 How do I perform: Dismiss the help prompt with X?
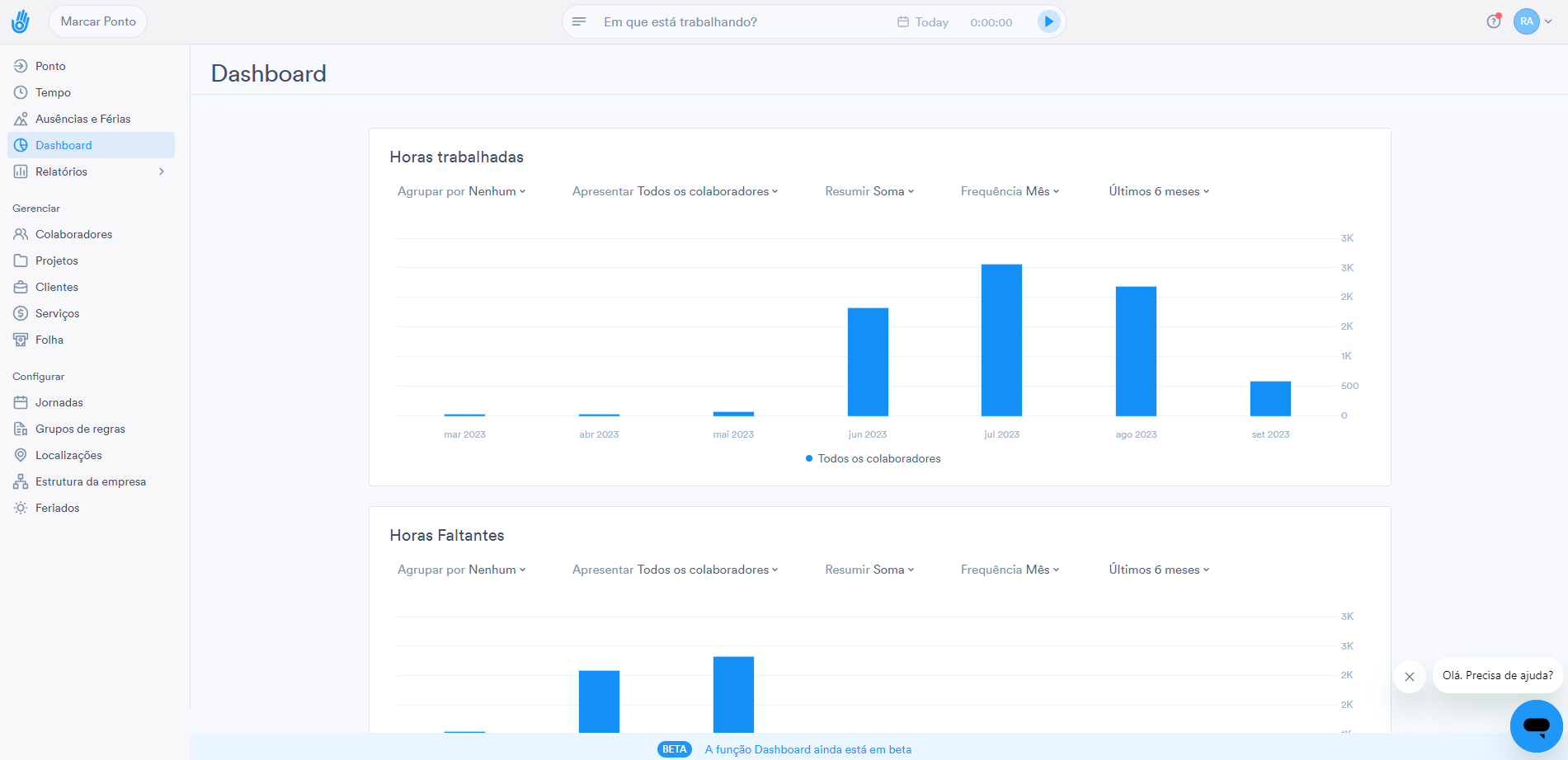click(1410, 677)
